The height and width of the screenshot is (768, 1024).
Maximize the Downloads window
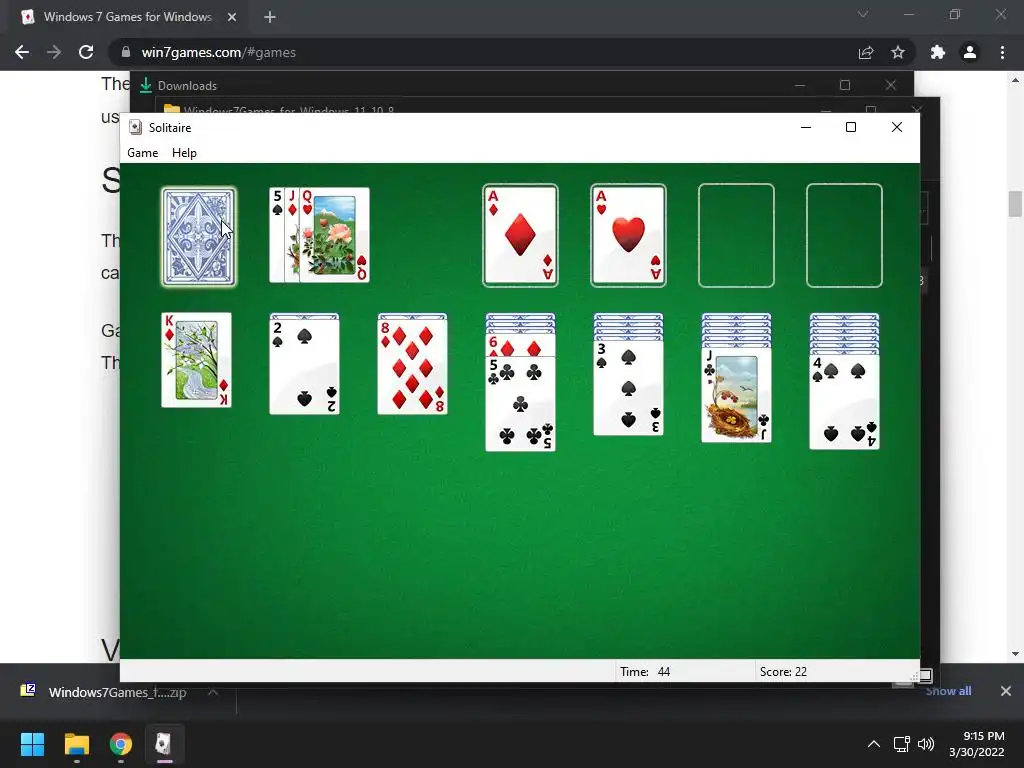[x=845, y=86]
